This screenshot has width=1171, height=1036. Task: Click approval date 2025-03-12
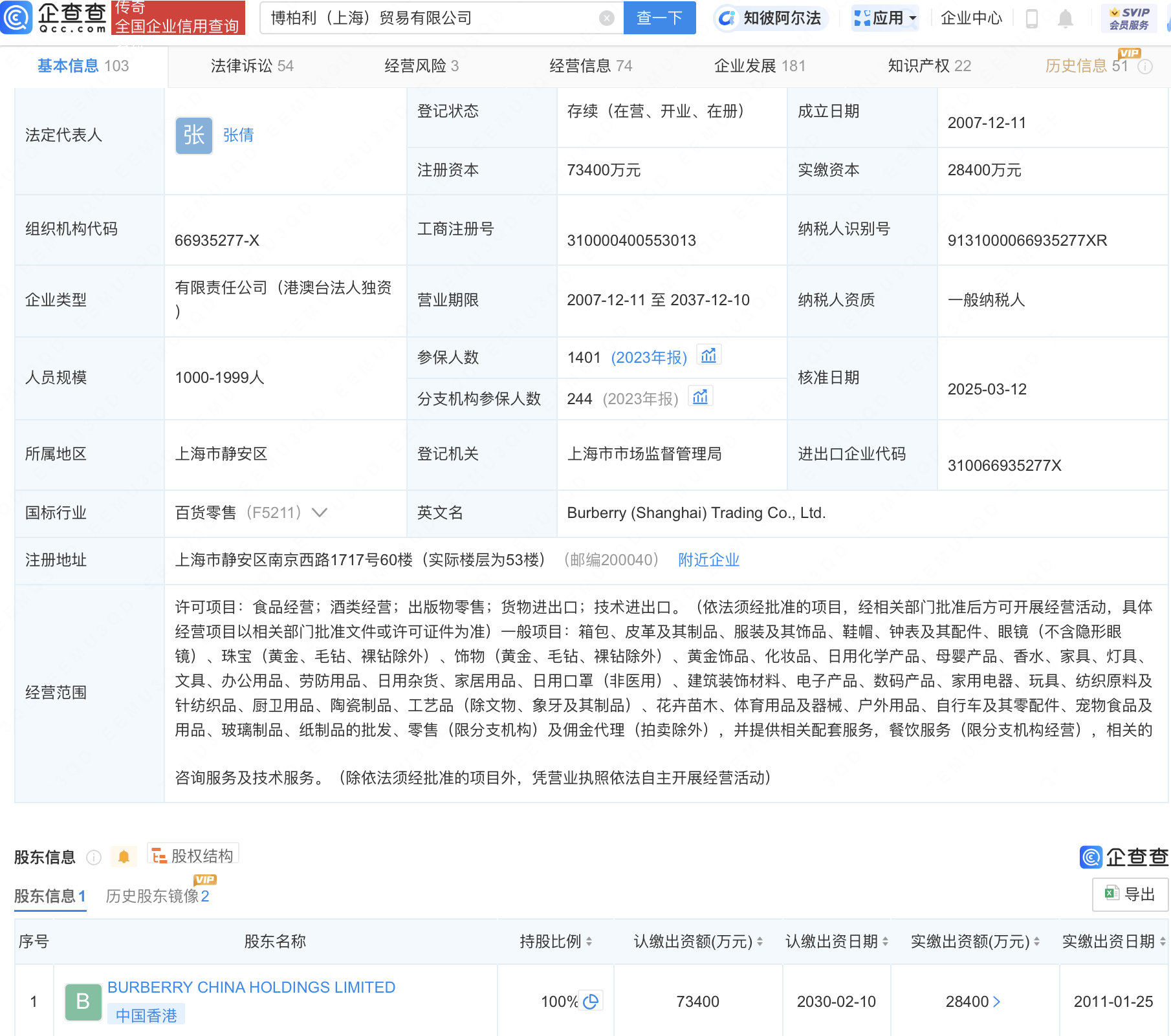[x=987, y=389]
